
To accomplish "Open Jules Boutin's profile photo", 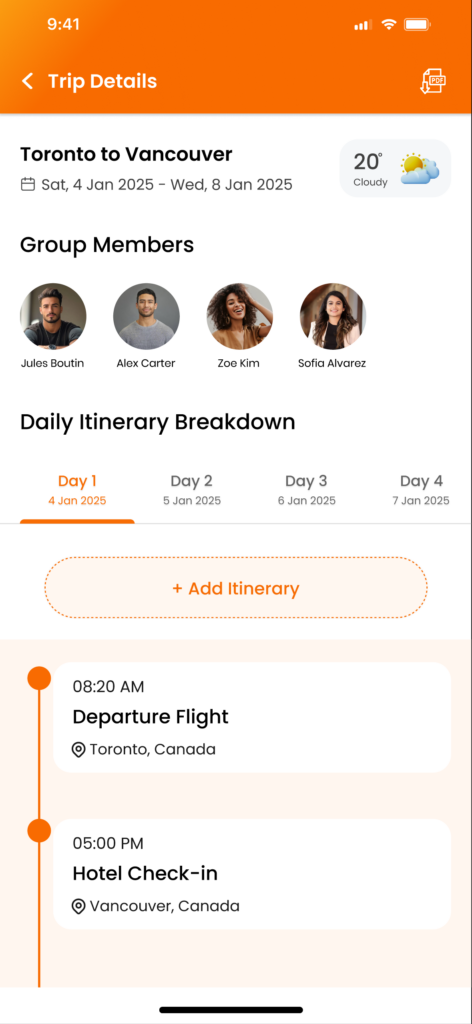I will (53, 316).
